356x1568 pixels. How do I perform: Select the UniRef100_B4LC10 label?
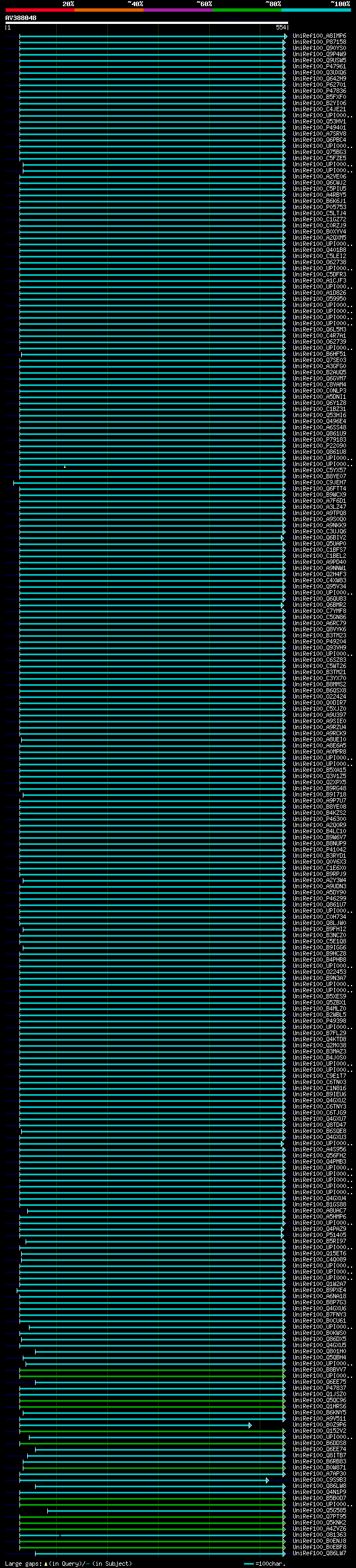pyautogui.click(x=319, y=832)
